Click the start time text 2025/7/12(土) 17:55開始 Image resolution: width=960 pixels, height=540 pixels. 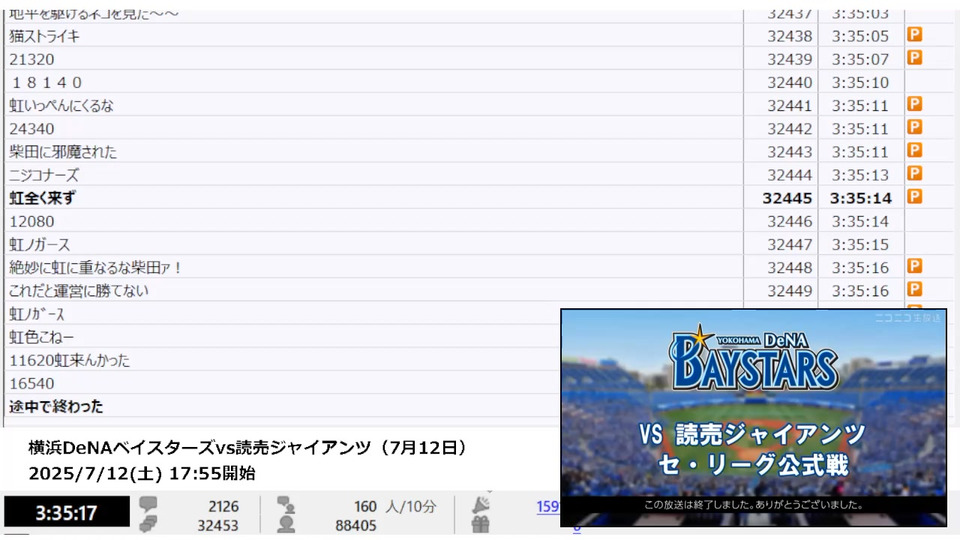(x=141, y=473)
